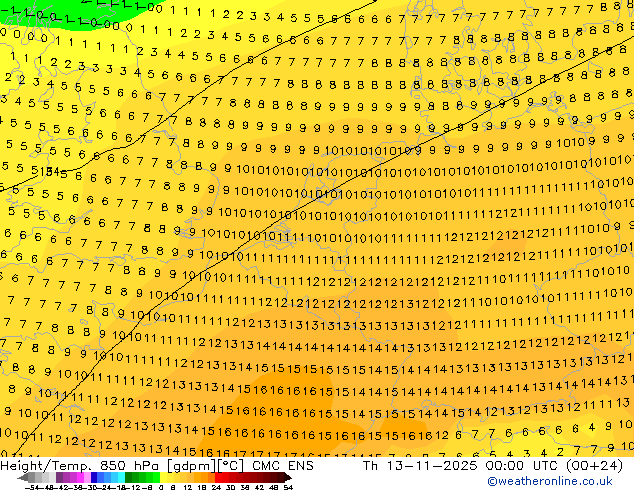Click the darkest purple legend swatch
Viewport: 634px width, 490px height.
(x=59, y=477)
